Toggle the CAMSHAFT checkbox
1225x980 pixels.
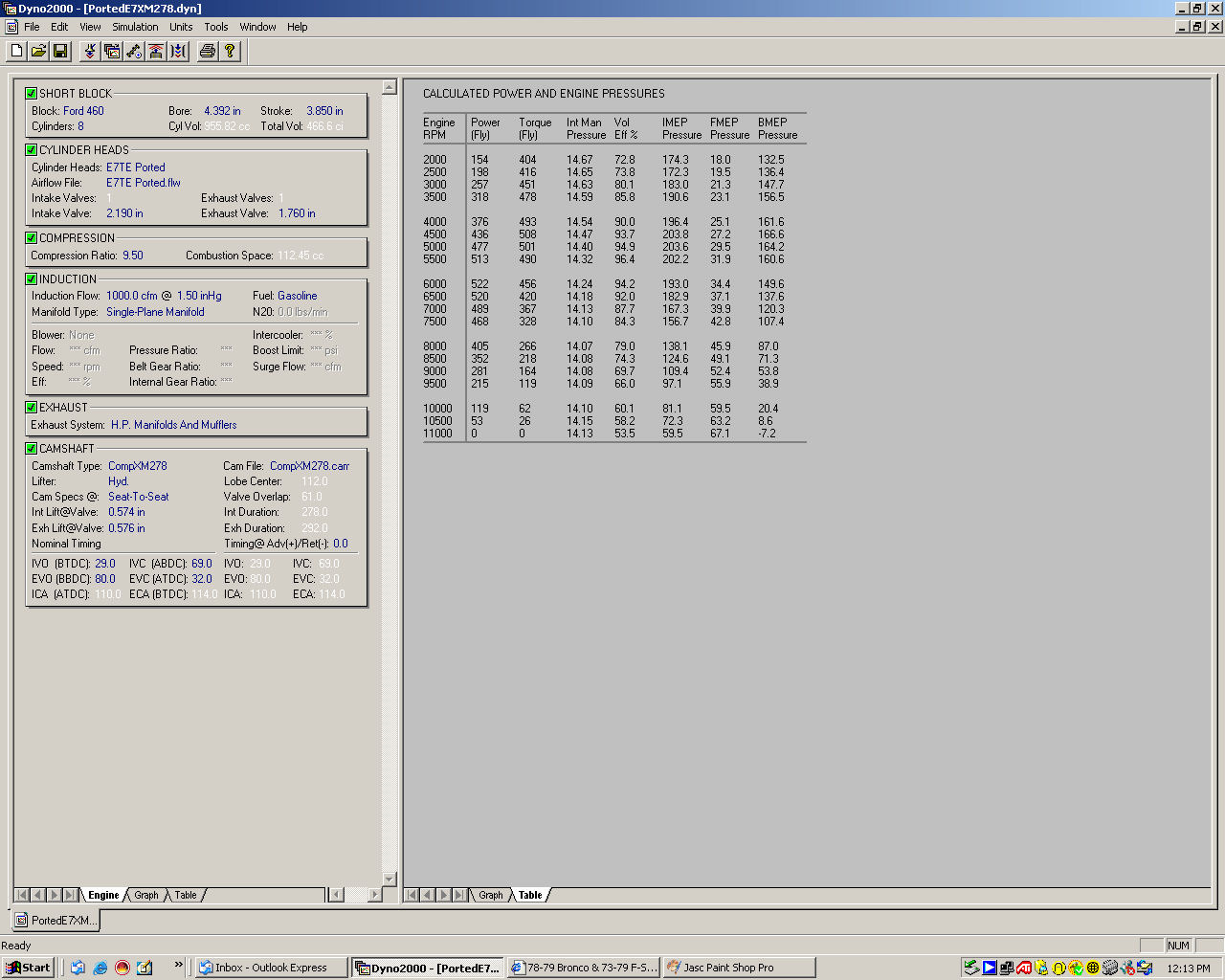(32, 449)
